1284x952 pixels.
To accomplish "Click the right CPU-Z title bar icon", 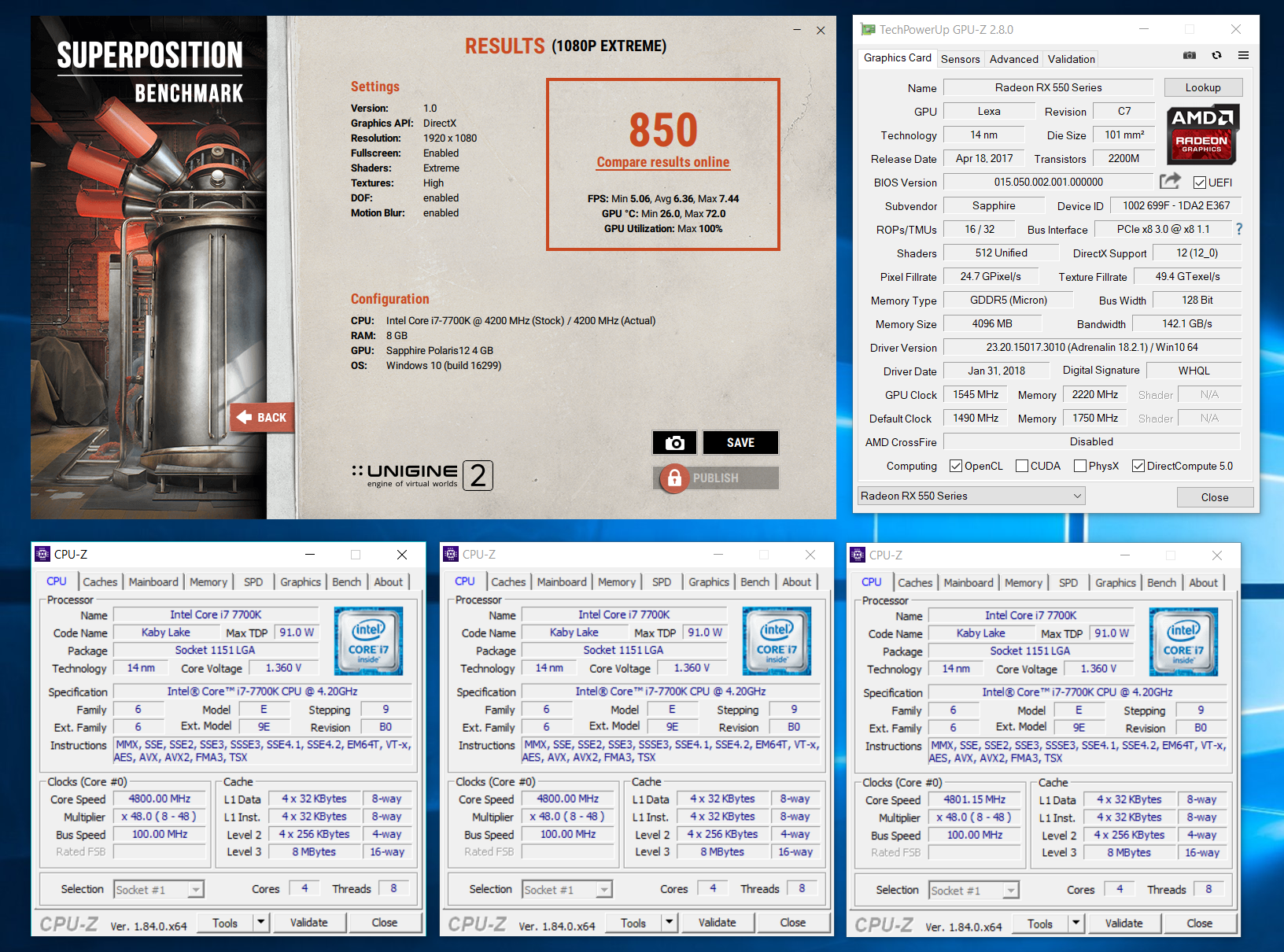I will tap(858, 555).
